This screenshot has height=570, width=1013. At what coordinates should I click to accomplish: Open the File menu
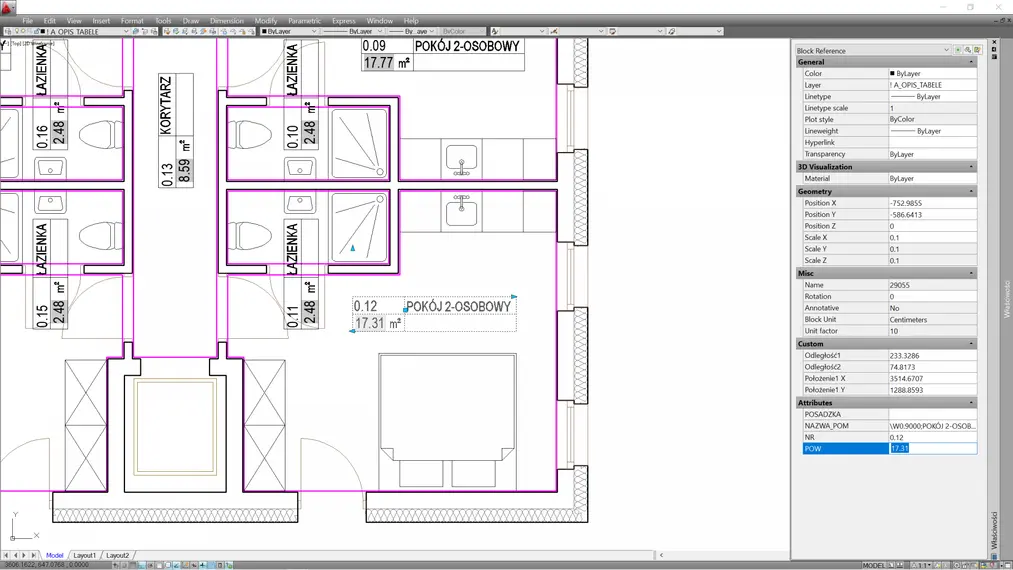(x=27, y=21)
